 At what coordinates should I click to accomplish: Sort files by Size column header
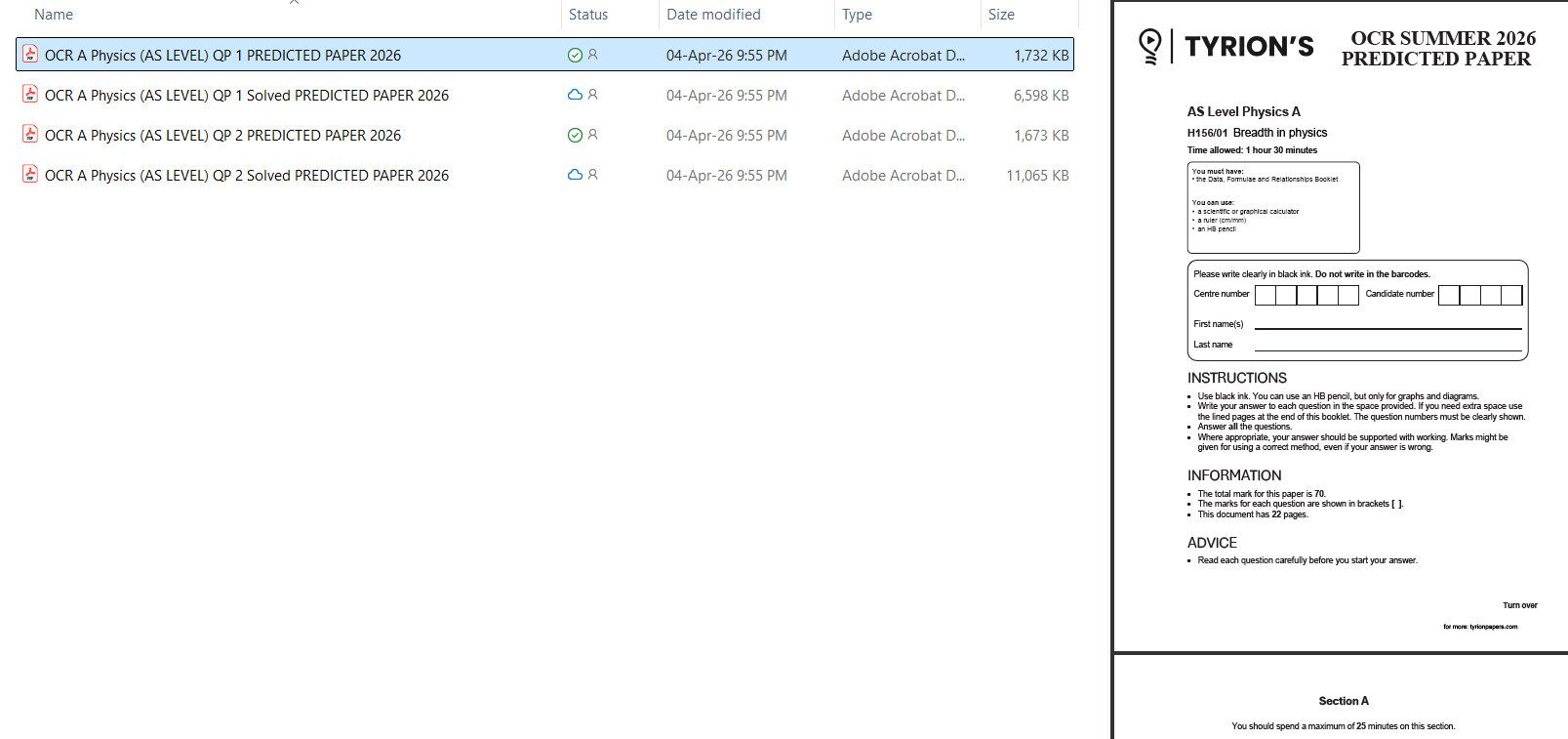[x=1001, y=15]
